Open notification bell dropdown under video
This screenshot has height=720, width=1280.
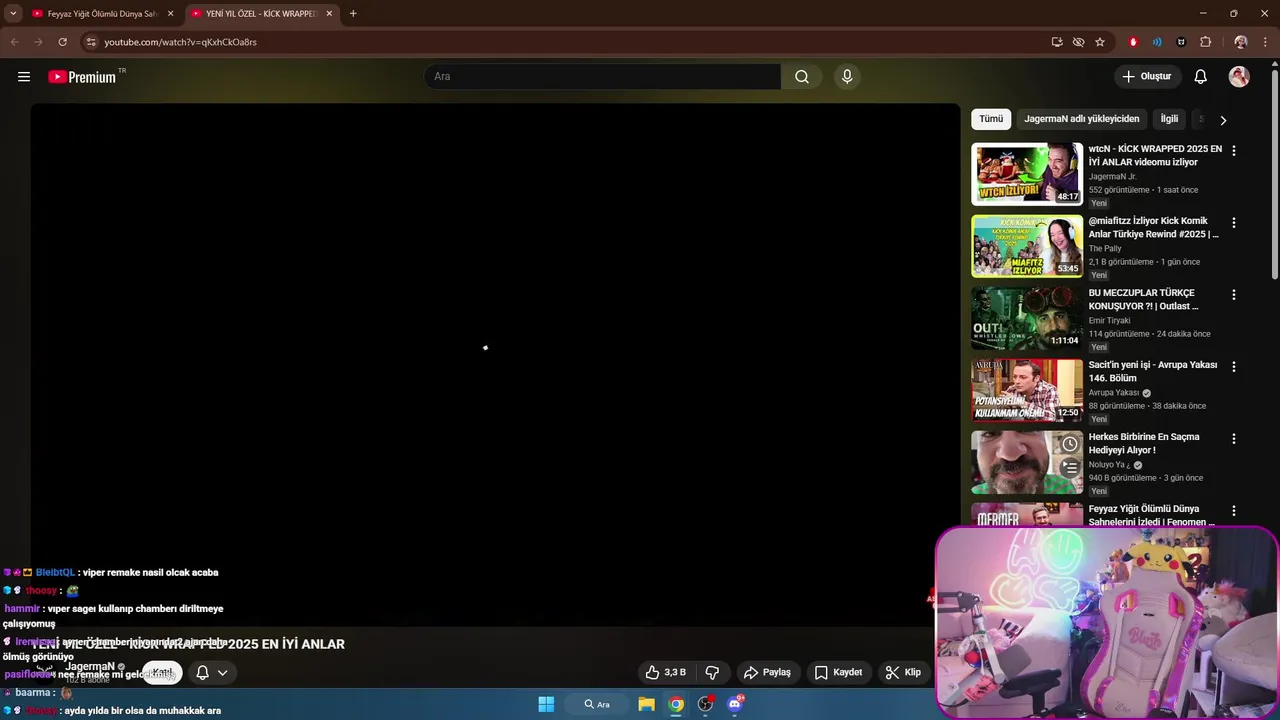tap(212, 672)
